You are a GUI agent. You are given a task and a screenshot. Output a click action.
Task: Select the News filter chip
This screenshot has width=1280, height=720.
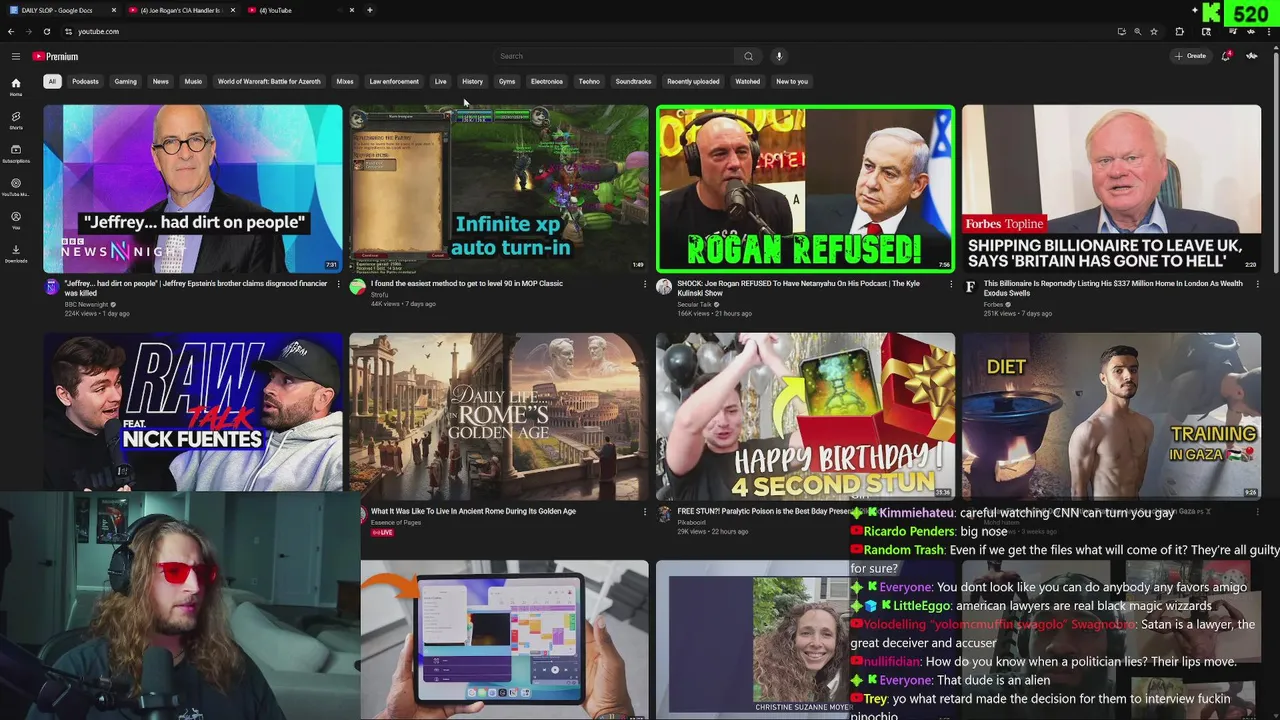(160, 81)
